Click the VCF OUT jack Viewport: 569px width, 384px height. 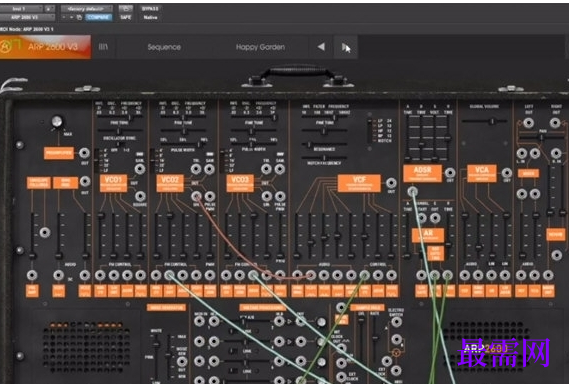391,183
